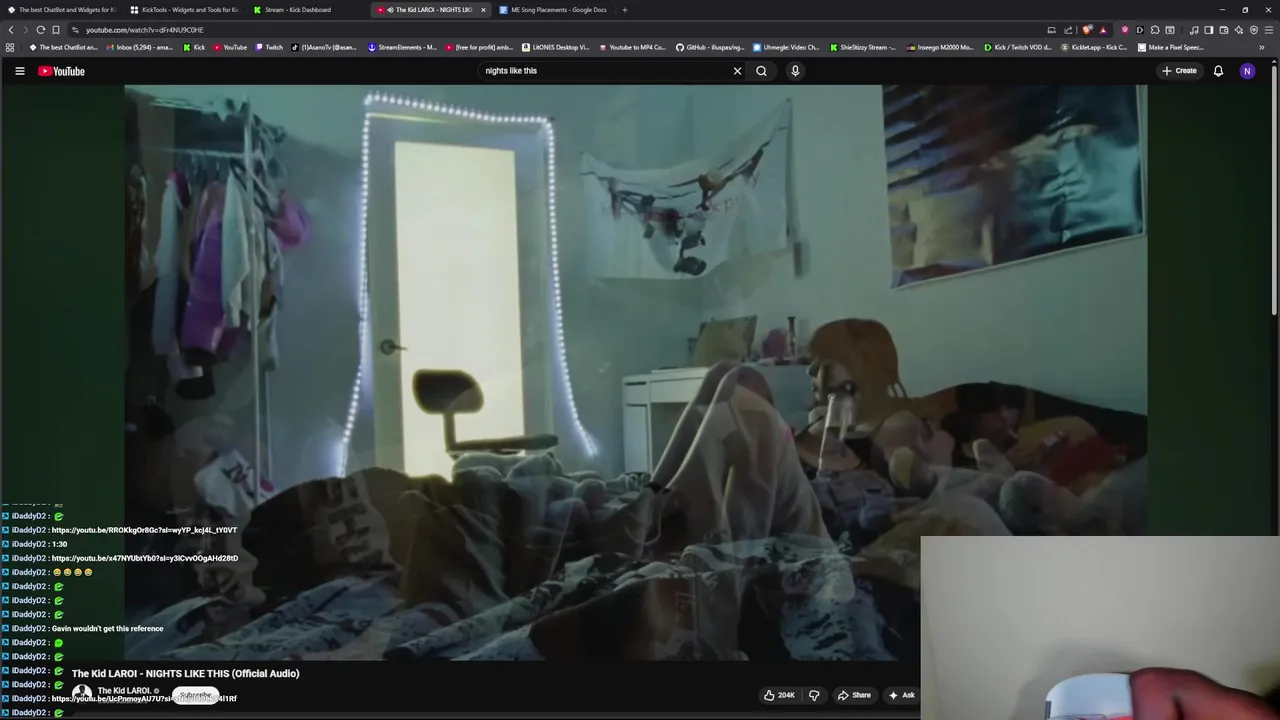Viewport: 1280px width, 720px height.
Task: Dislike the video with thumbs down
Action: (x=814, y=695)
